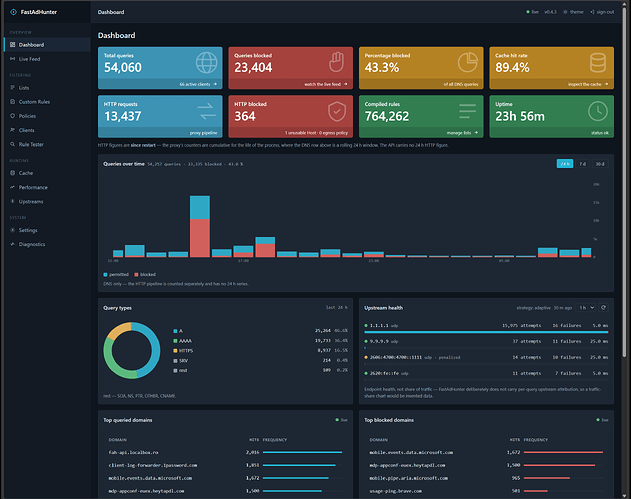Click client-log-forwarder.1password.com domain row
The width and height of the screenshot is (631, 499).
coord(225,465)
